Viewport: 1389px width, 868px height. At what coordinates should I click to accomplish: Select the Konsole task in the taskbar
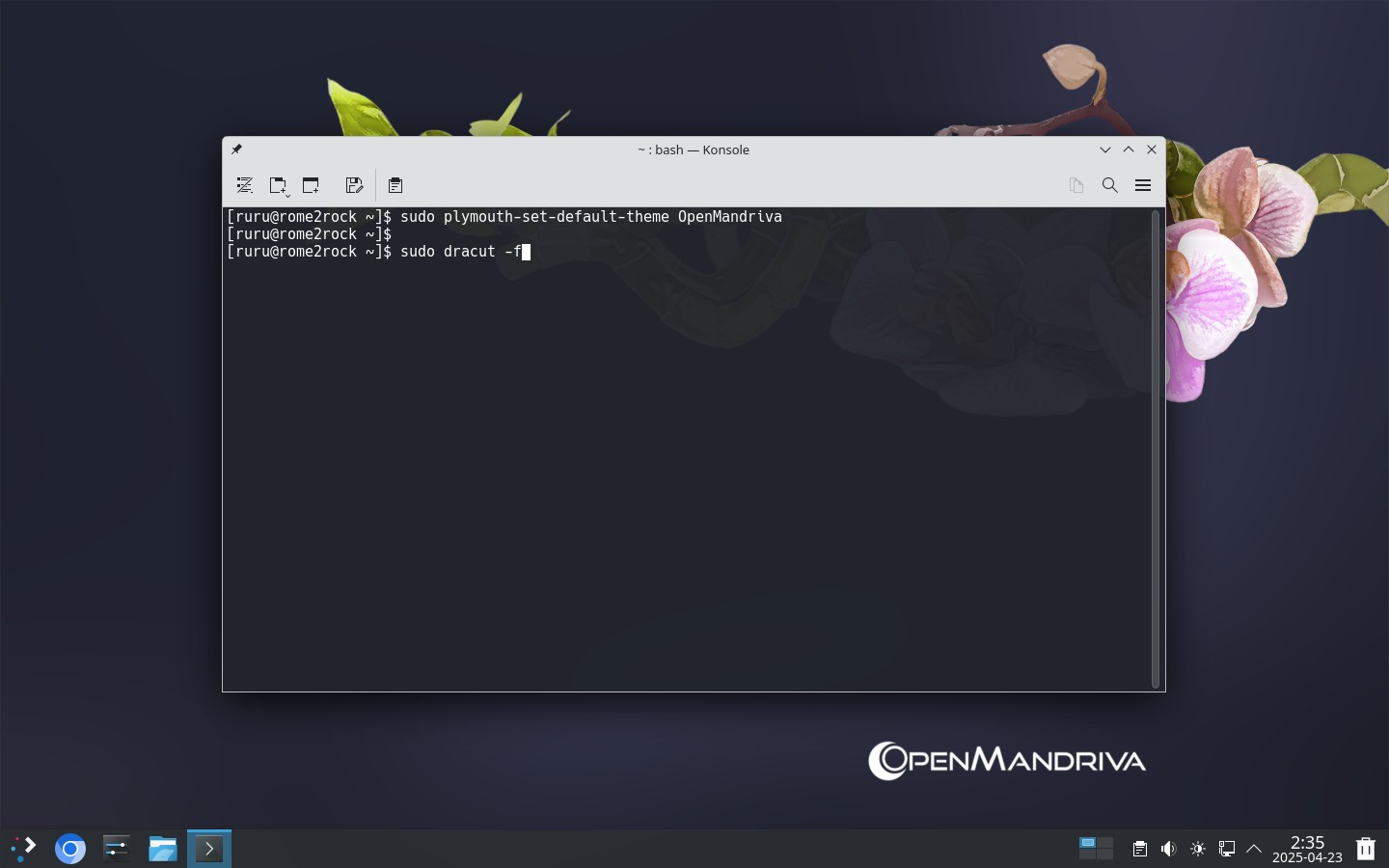click(209, 849)
